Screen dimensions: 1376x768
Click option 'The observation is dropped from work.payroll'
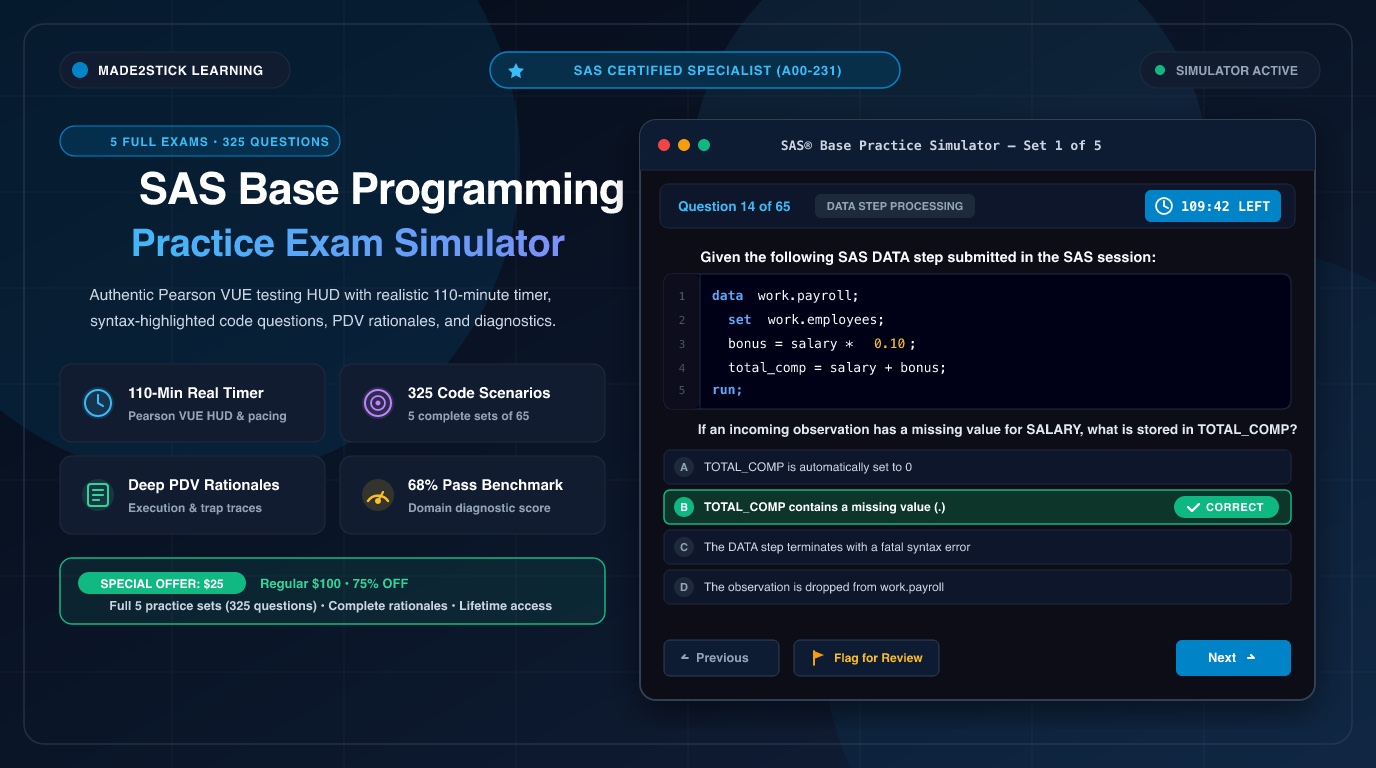click(824, 587)
